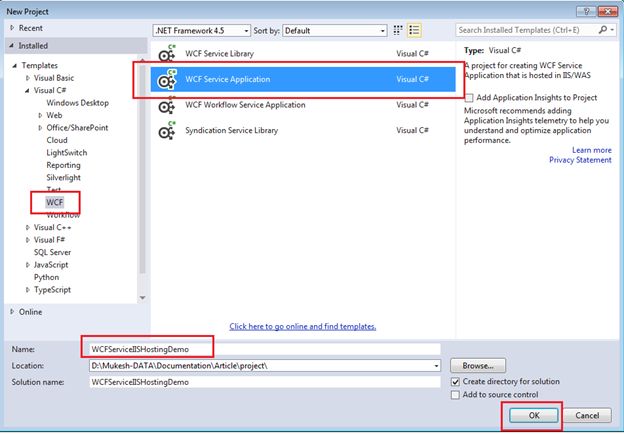Collapse the Installed section
Image resolution: width=624 pixels, height=434 pixels.
pos(12,46)
